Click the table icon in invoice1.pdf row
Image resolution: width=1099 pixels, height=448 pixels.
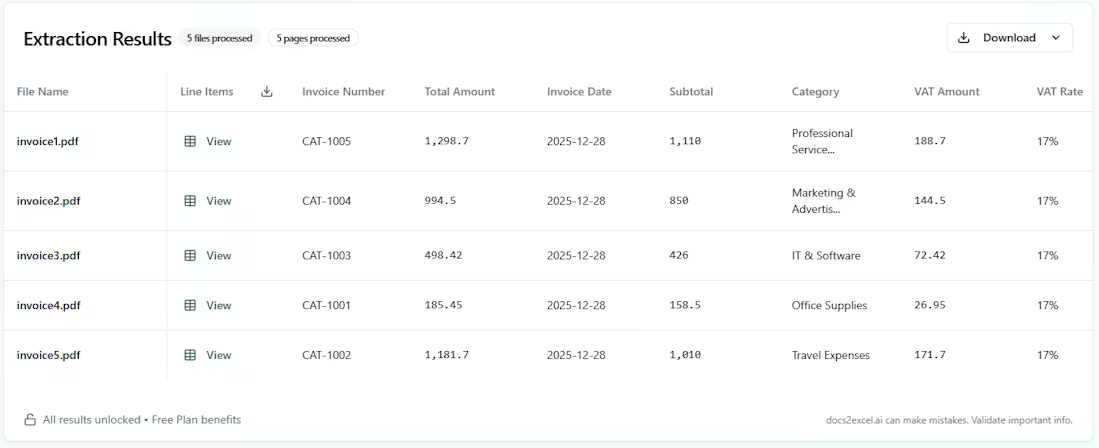(190, 142)
